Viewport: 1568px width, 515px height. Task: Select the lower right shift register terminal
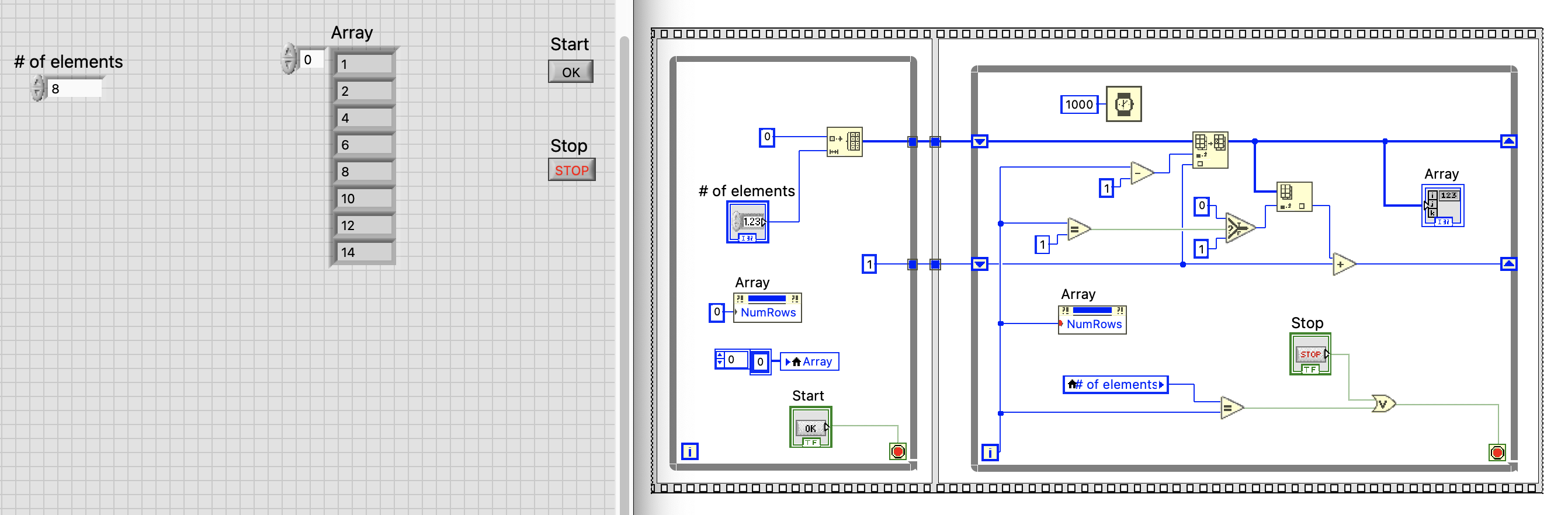[1508, 265]
